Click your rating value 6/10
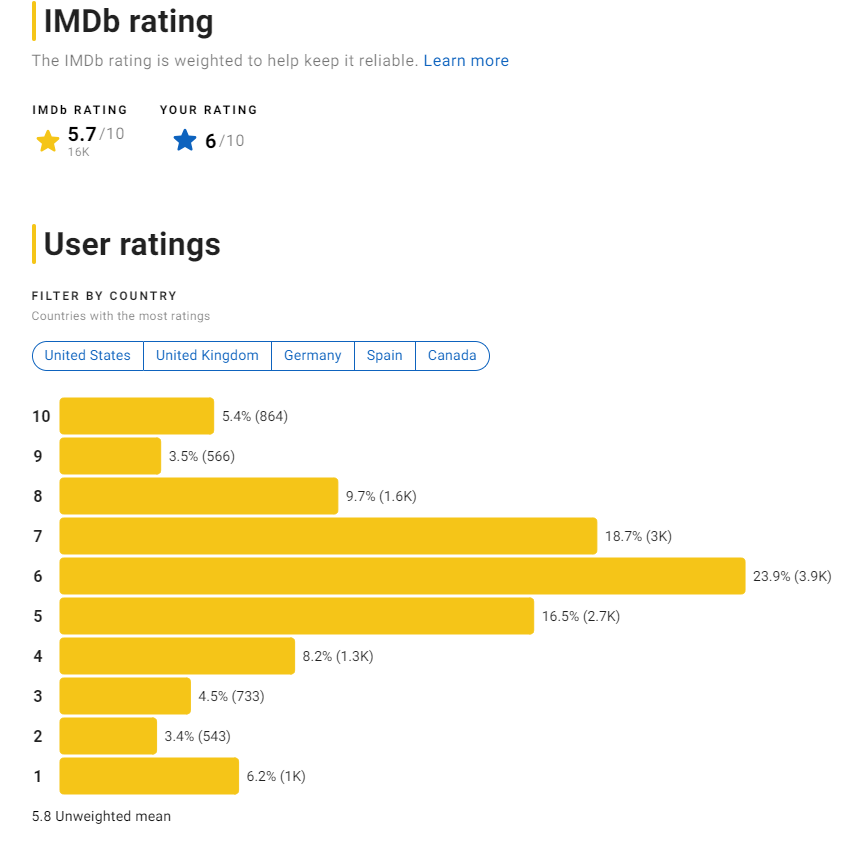Viewport: 862px width, 844px height. [222, 139]
